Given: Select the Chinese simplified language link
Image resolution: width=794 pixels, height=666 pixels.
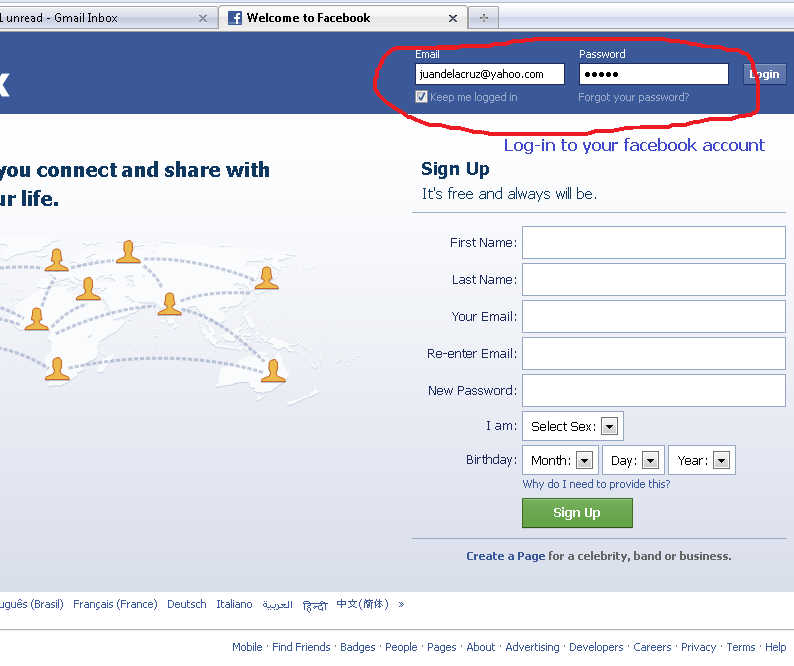Looking at the screenshot, I should 363,604.
